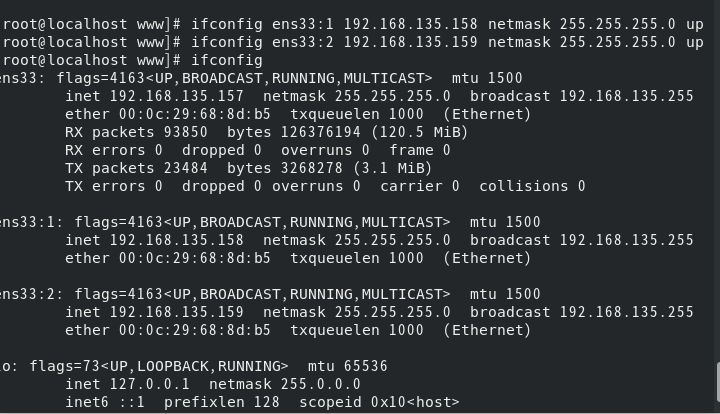The height and width of the screenshot is (414, 720).
Task: Click the '(3.1 MiB)' byte total
Action: click(x=393, y=168)
